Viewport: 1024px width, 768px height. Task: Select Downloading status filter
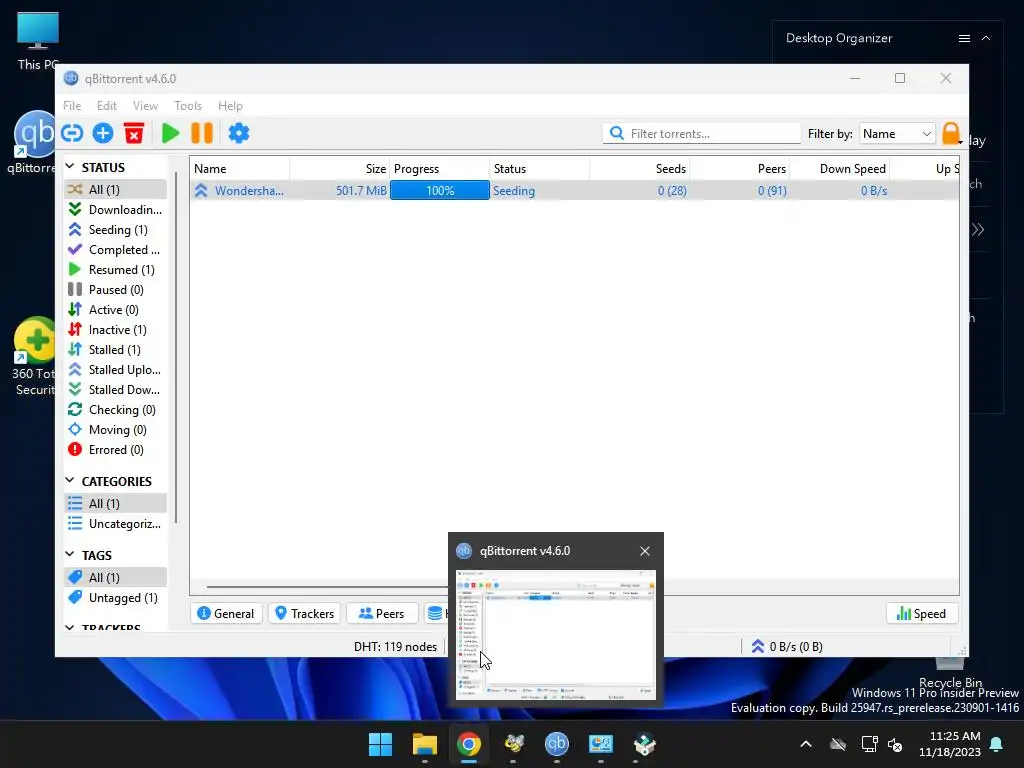[x=116, y=210]
